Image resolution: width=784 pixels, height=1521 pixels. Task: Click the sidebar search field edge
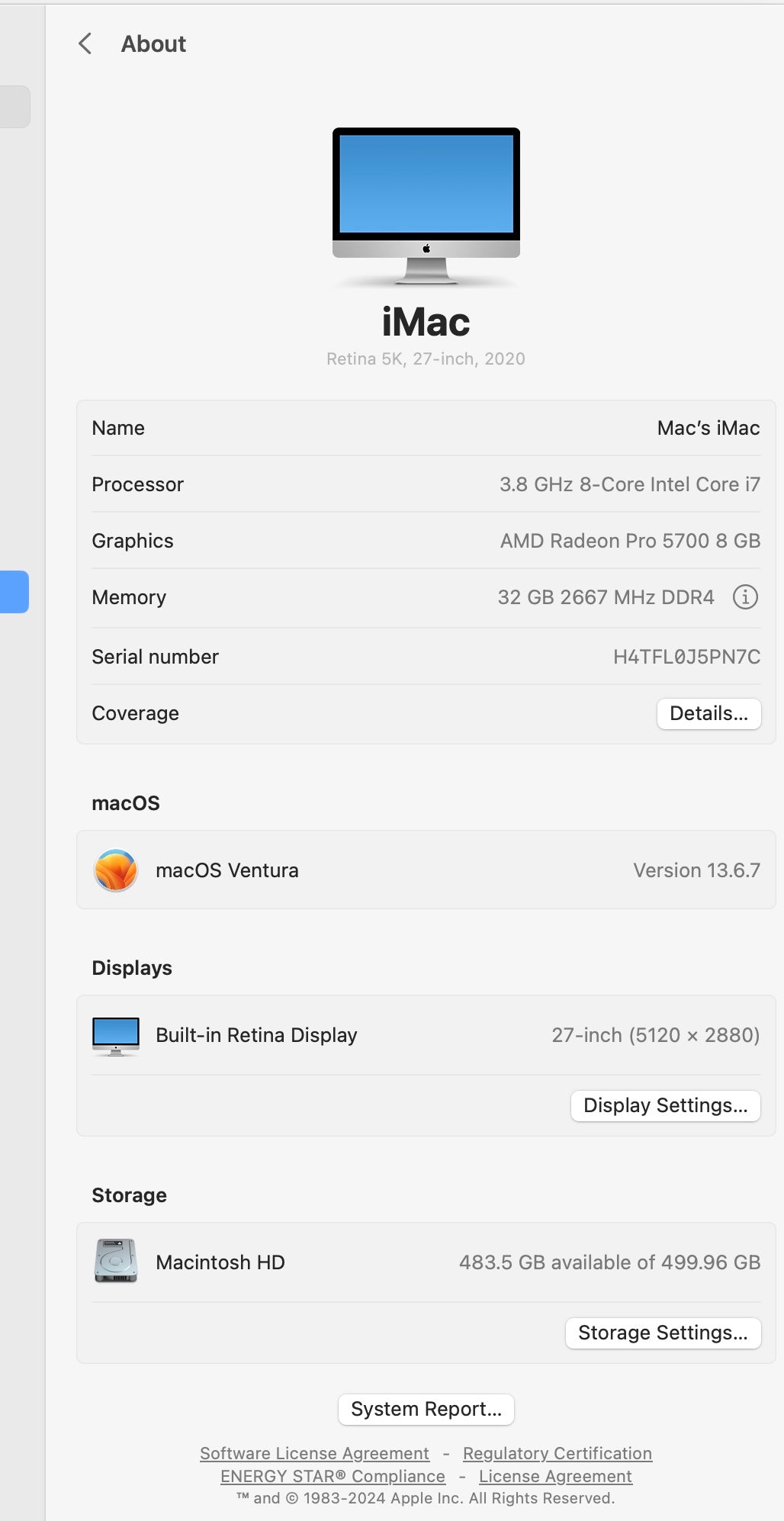(15, 107)
